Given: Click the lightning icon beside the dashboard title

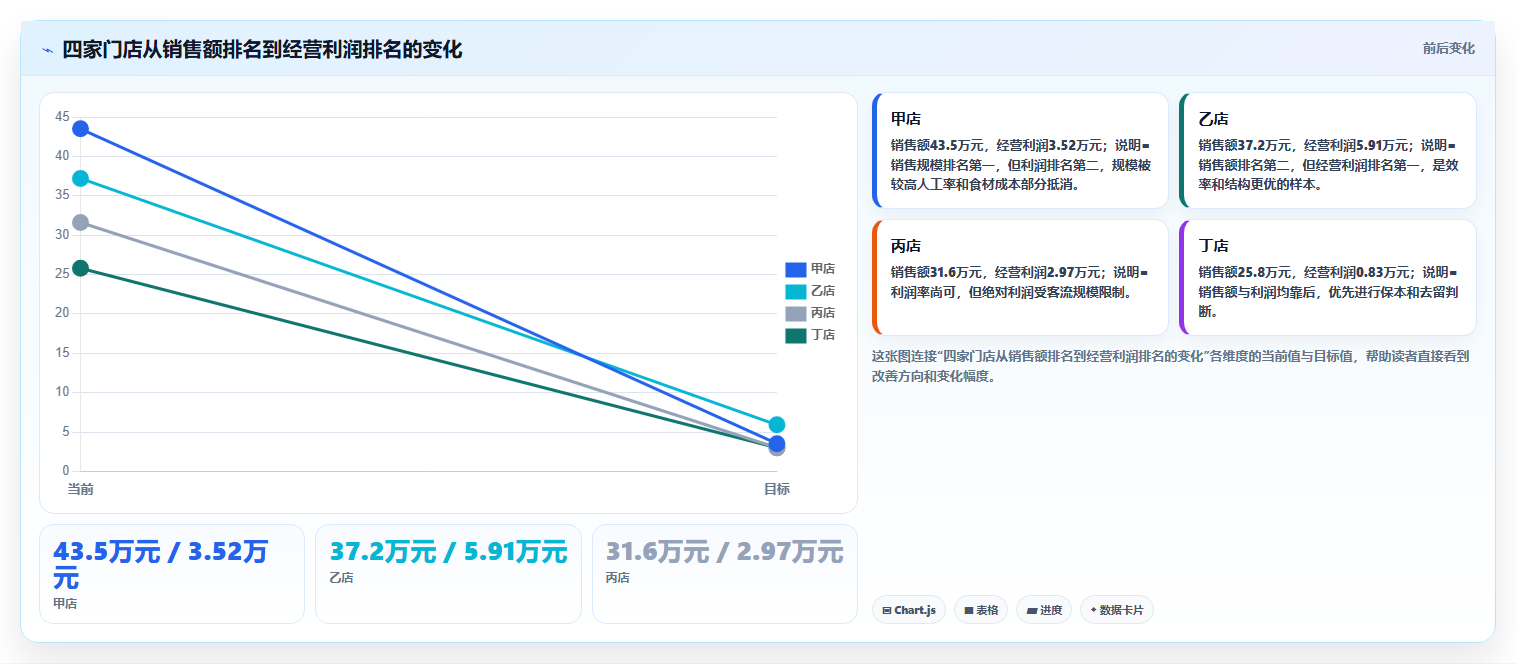Looking at the screenshot, I should click(47, 50).
